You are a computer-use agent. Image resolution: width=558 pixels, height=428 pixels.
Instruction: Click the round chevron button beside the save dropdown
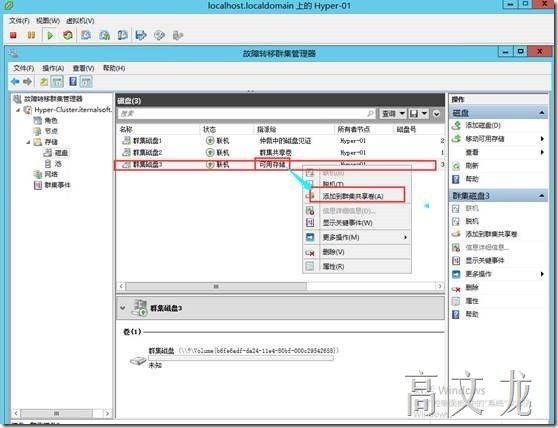pos(437,114)
